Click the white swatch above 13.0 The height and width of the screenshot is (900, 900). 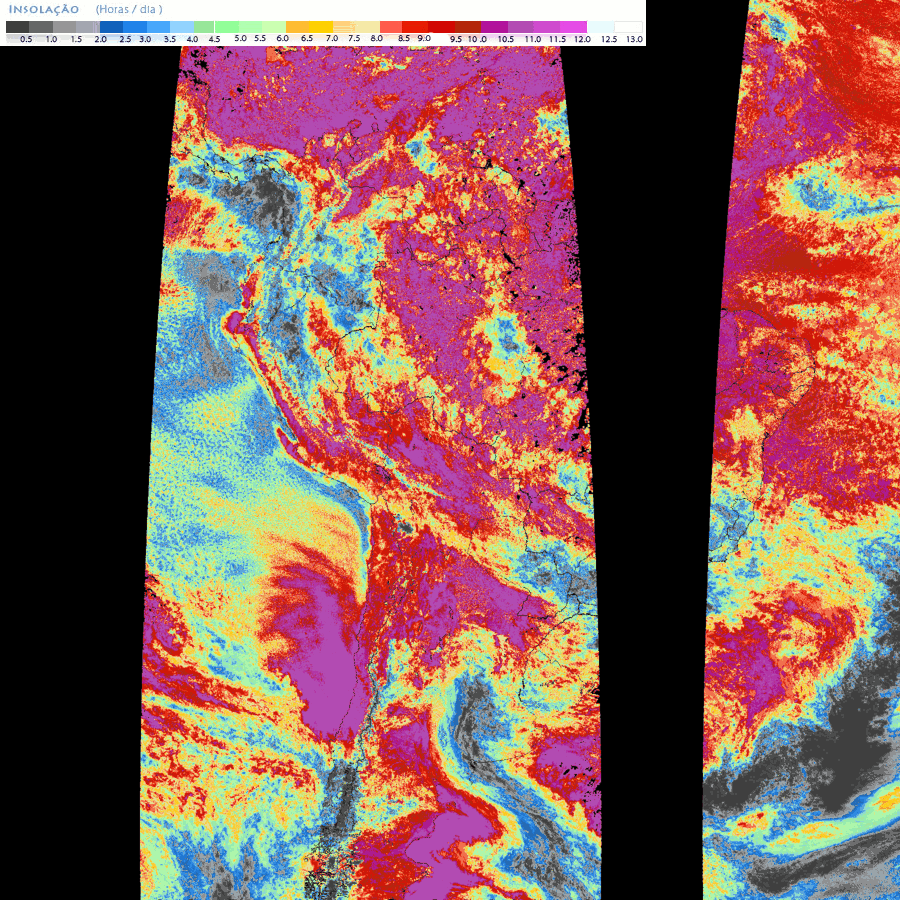click(629, 27)
